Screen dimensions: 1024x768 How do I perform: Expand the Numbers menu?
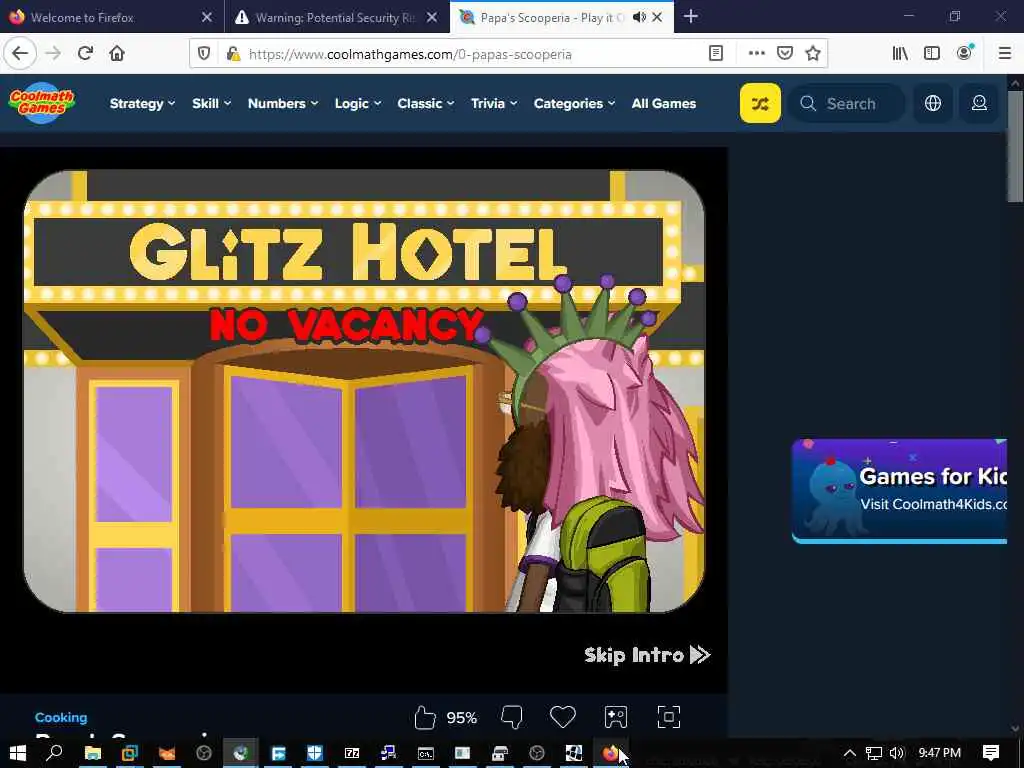click(x=283, y=103)
